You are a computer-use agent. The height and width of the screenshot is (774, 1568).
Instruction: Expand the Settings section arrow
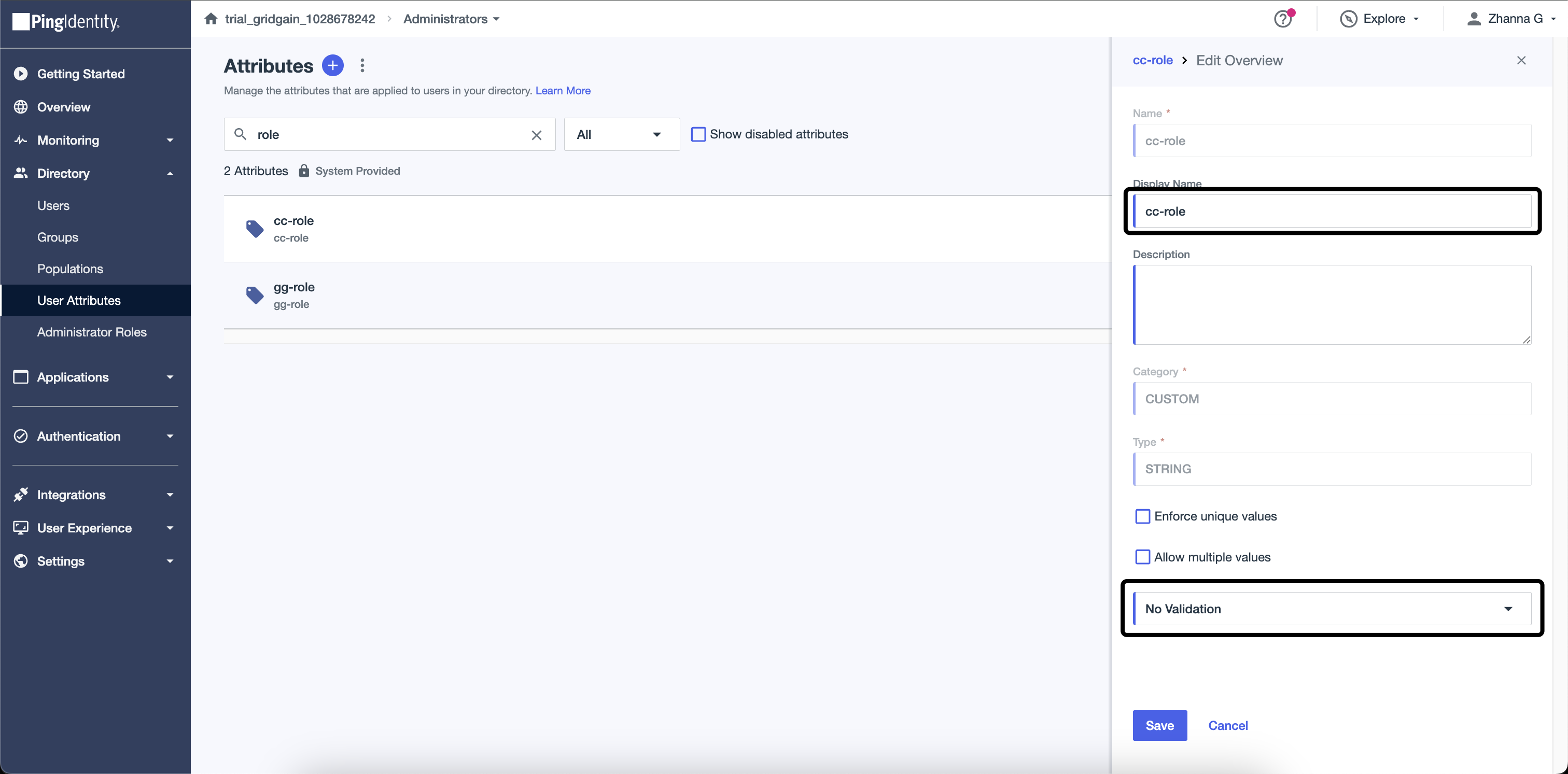point(170,561)
